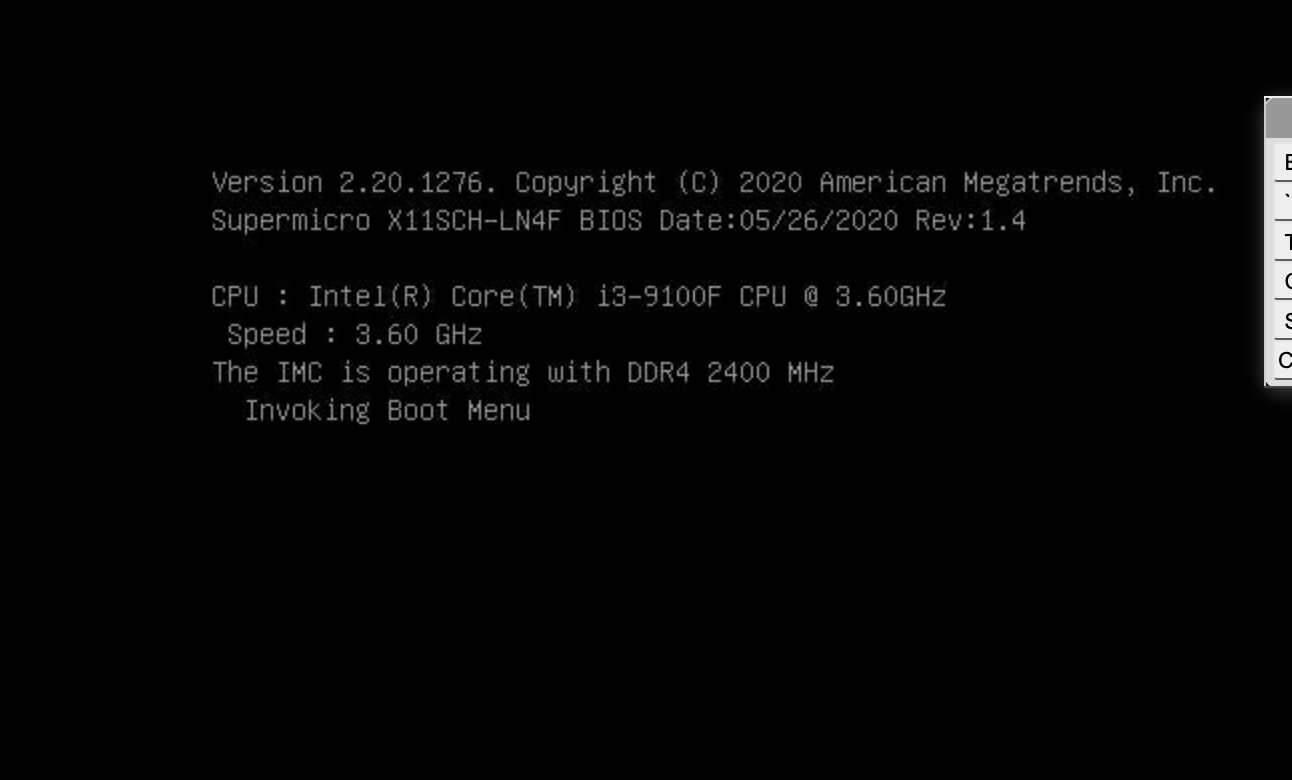Click the 'Speed : 3.60 GHz' line
The width and height of the screenshot is (1292, 780).
click(355, 334)
